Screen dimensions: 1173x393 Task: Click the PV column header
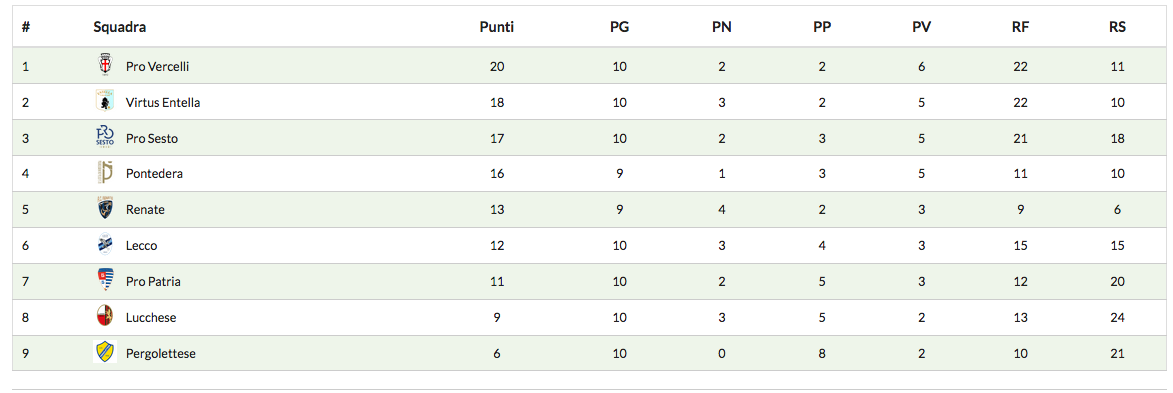pyautogui.click(x=922, y=27)
